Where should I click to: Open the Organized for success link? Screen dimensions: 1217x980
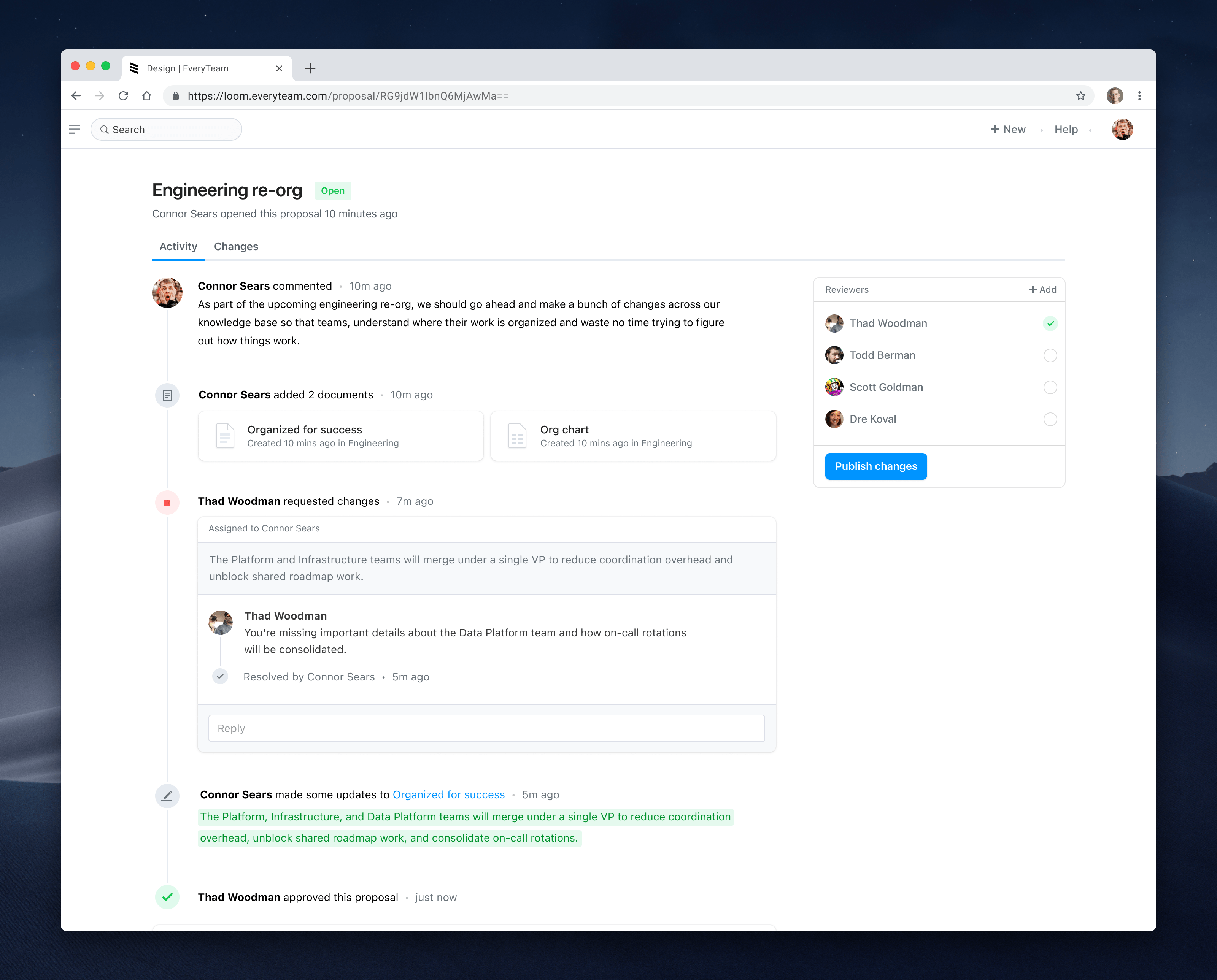[448, 794]
